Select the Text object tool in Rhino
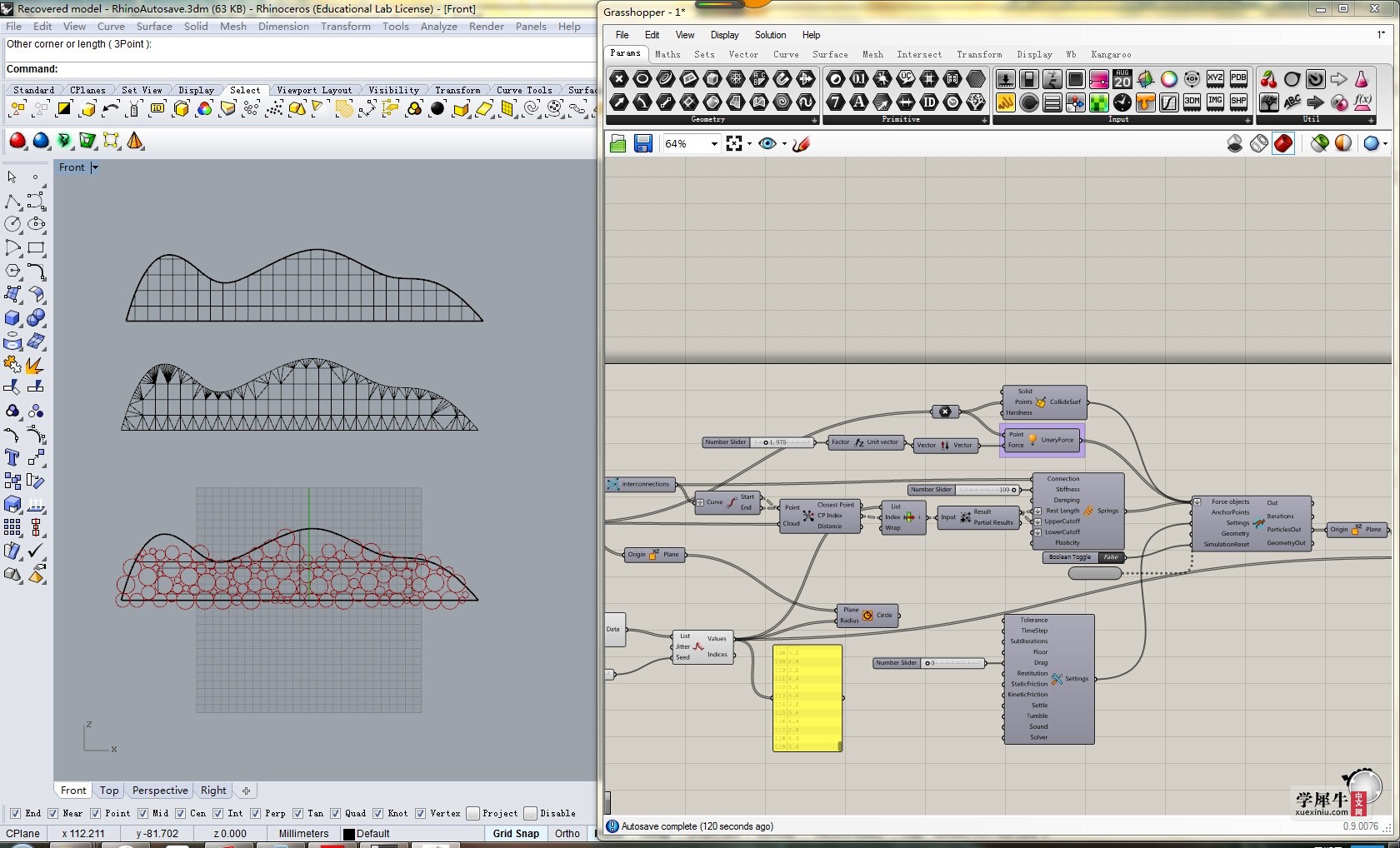Viewport: 1400px width, 848px height. [12, 457]
